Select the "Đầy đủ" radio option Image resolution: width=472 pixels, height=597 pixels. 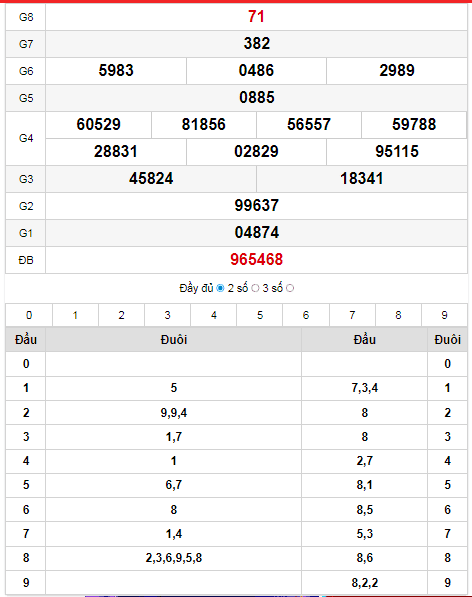coord(220,289)
